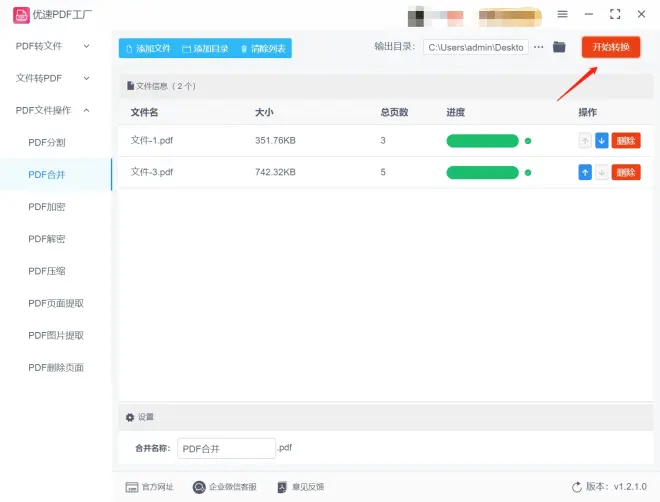Open the 企业微信客服 link

pos(233,487)
